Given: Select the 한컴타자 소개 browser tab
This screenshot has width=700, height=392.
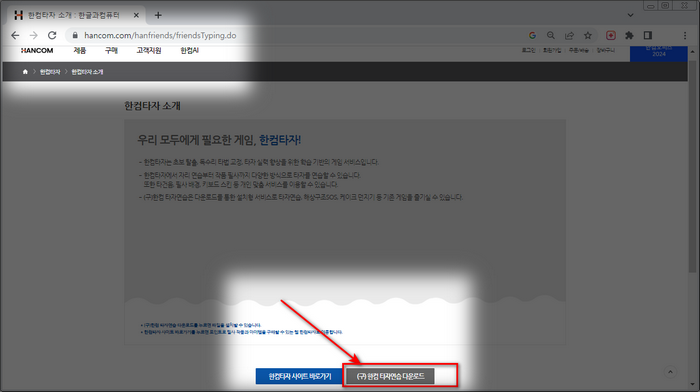Looking at the screenshot, I should 75,15.
